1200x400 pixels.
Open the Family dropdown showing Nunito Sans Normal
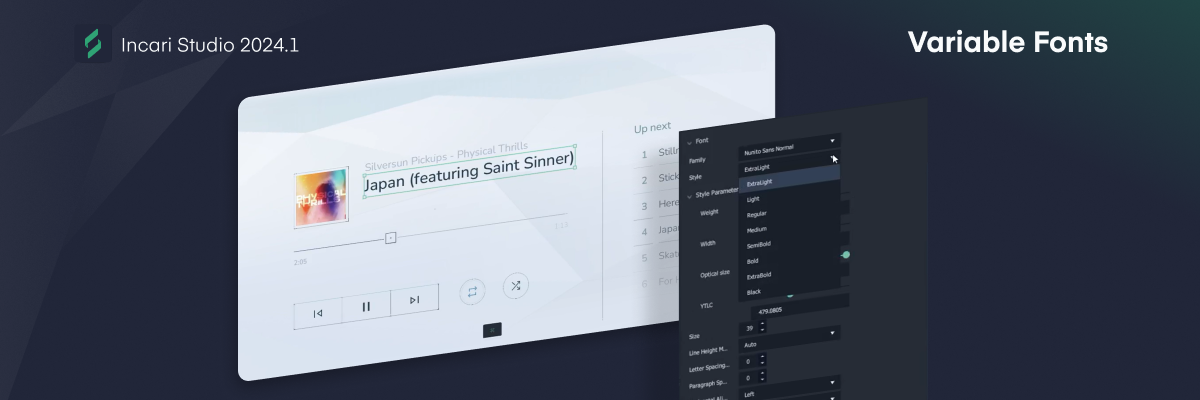point(789,148)
